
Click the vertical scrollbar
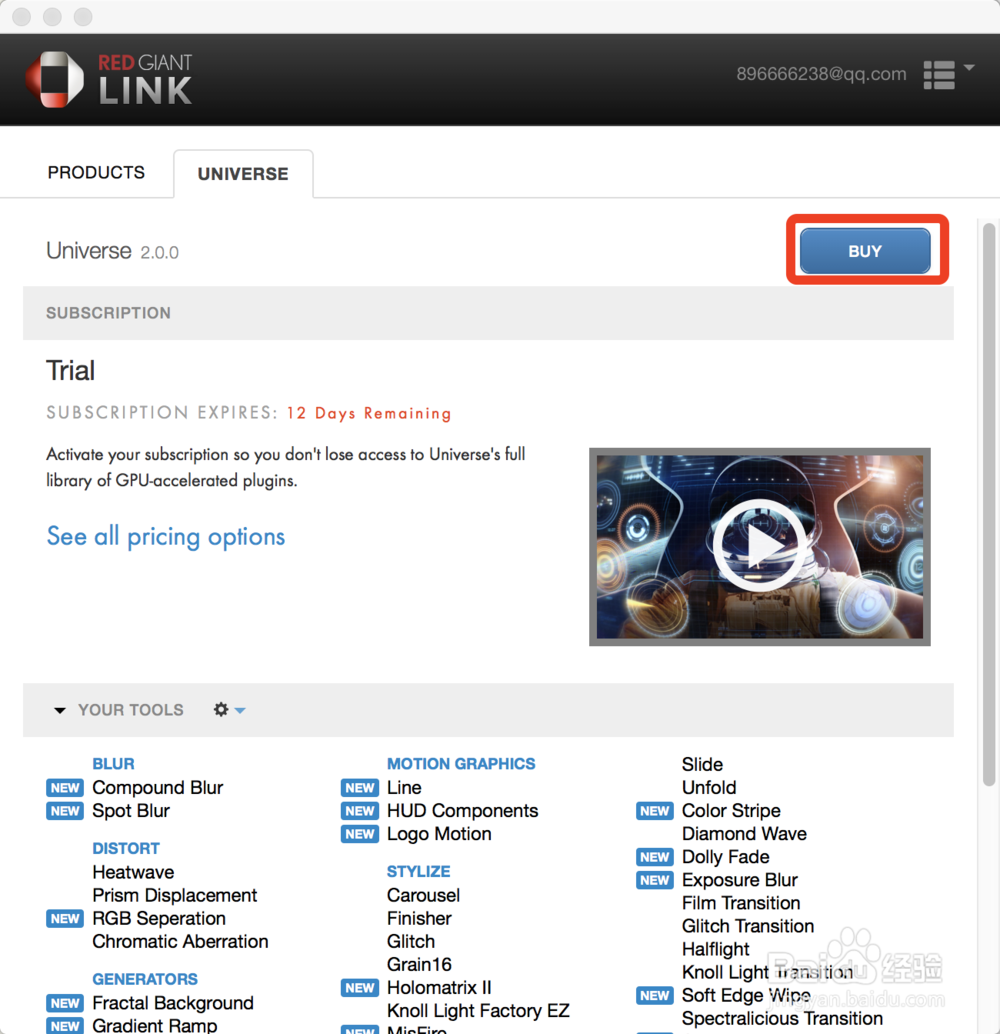[x=988, y=504]
